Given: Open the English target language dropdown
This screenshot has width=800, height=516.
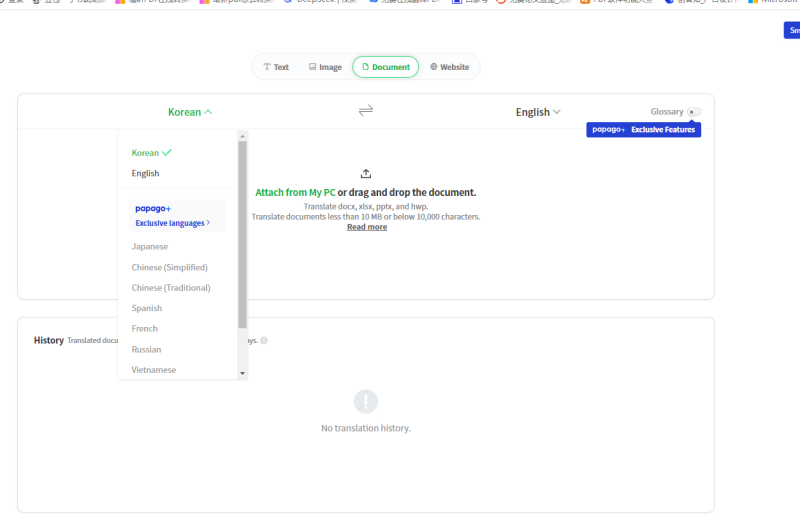Looking at the screenshot, I should point(538,112).
